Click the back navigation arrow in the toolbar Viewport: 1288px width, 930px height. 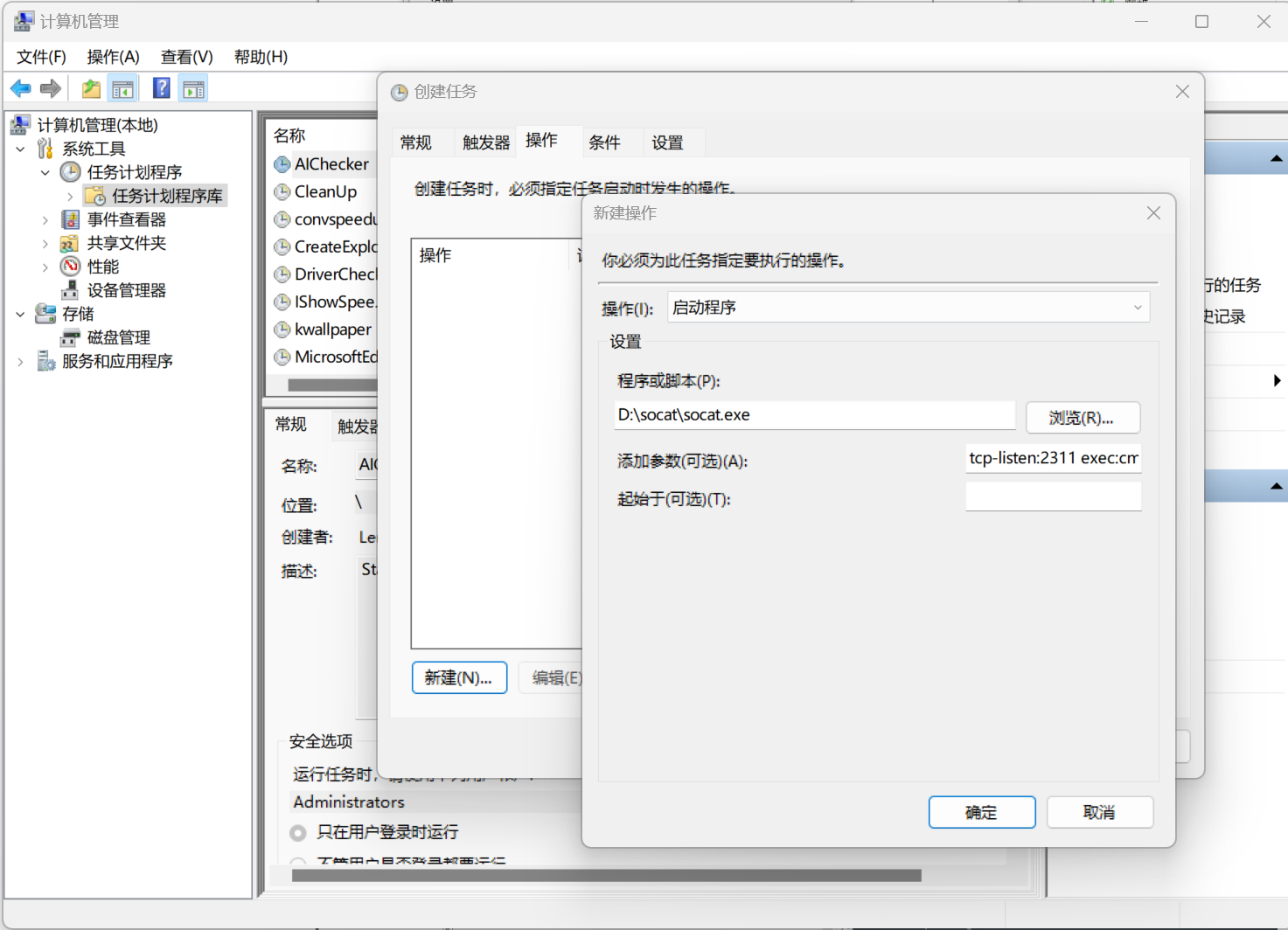pyautogui.click(x=20, y=87)
